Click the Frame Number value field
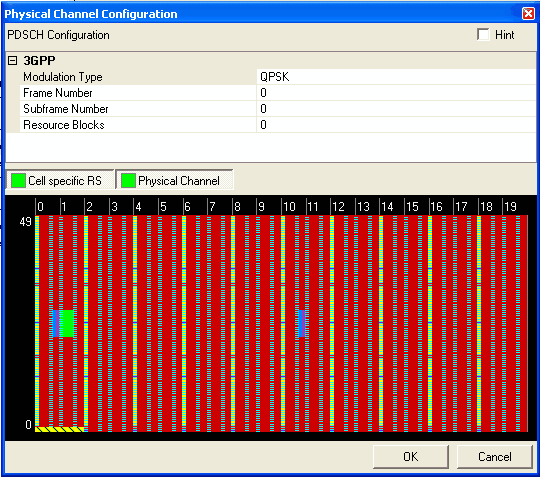540x477 pixels. (x=396, y=93)
